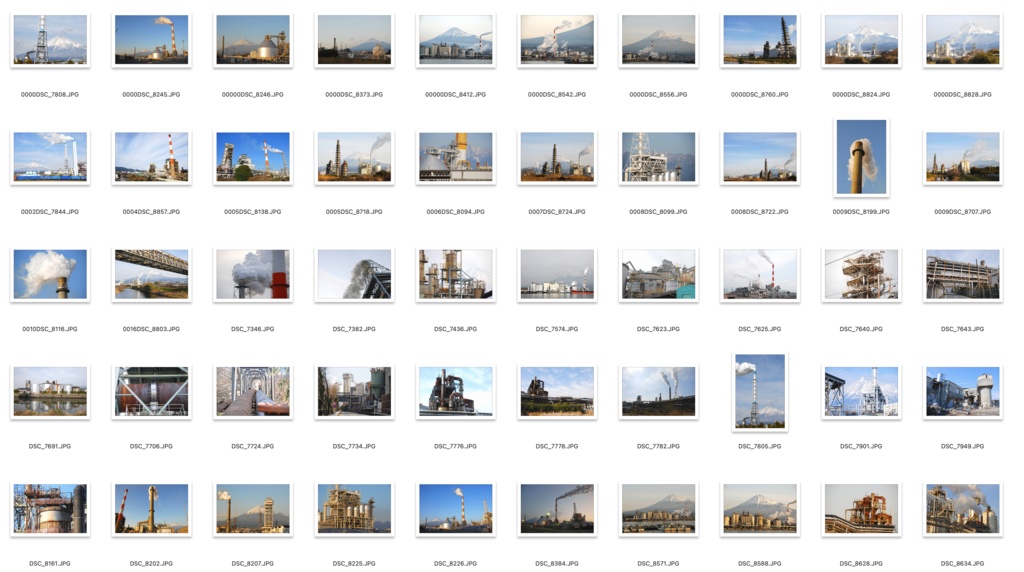Click the DSC_7778.JPG image thumbnail
Viewport: 1024px width, 572px height.
tap(557, 392)
